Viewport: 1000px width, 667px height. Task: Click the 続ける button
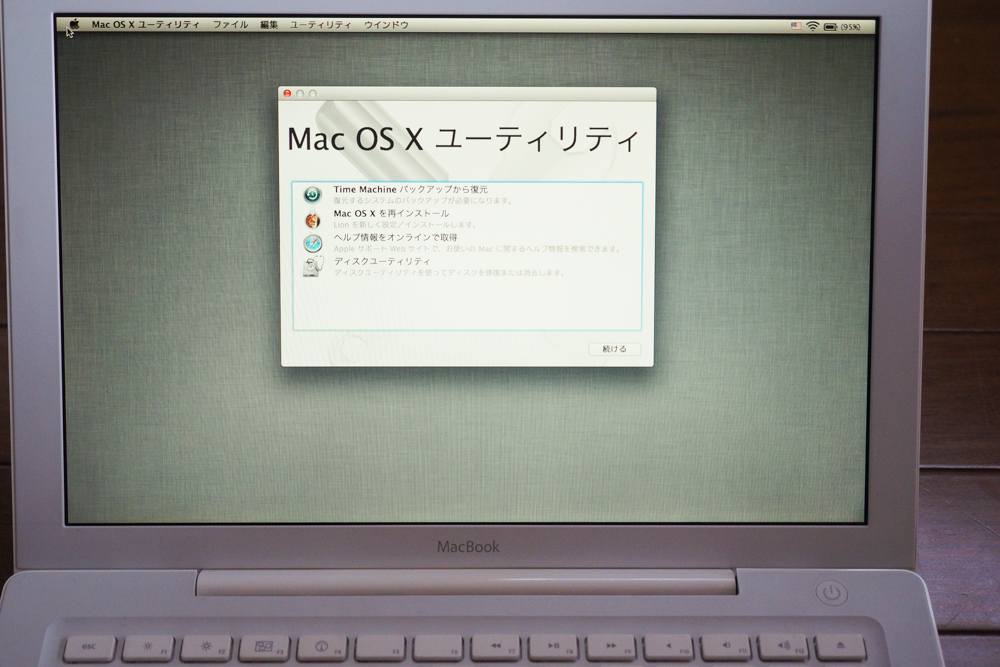(614, 349)
